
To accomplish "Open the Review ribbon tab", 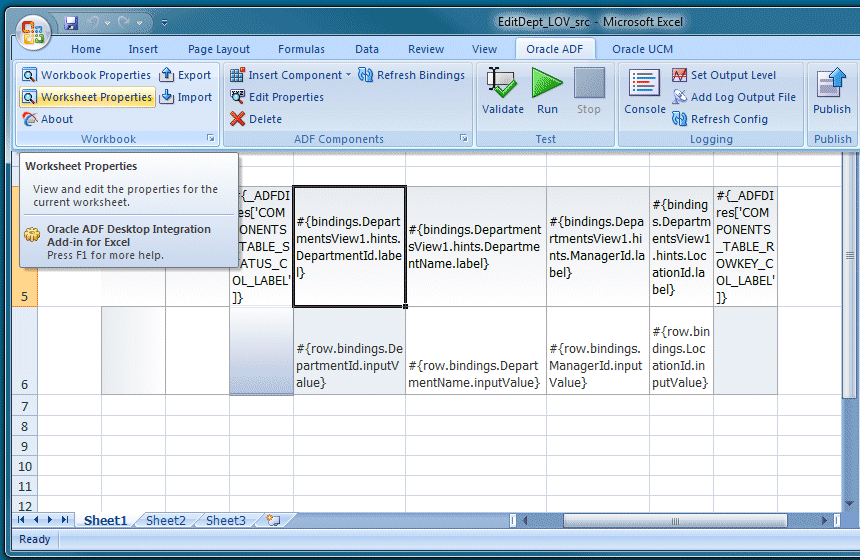I will pyautogui.click(x=426, y=49).
